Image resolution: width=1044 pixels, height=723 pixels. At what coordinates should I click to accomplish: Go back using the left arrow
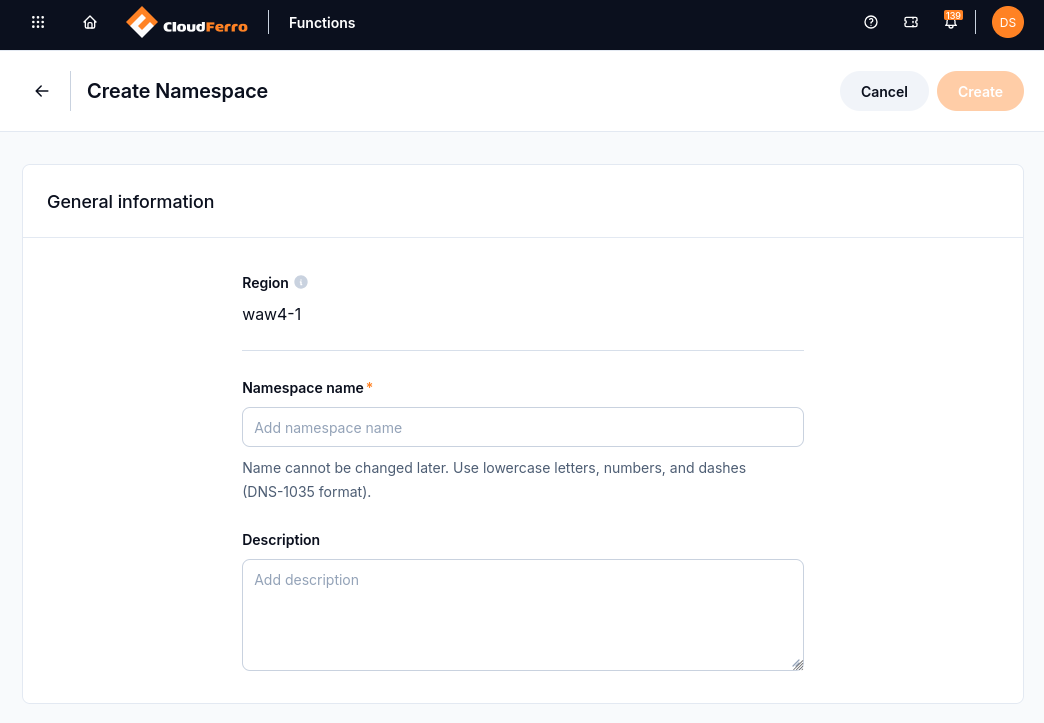42,91
